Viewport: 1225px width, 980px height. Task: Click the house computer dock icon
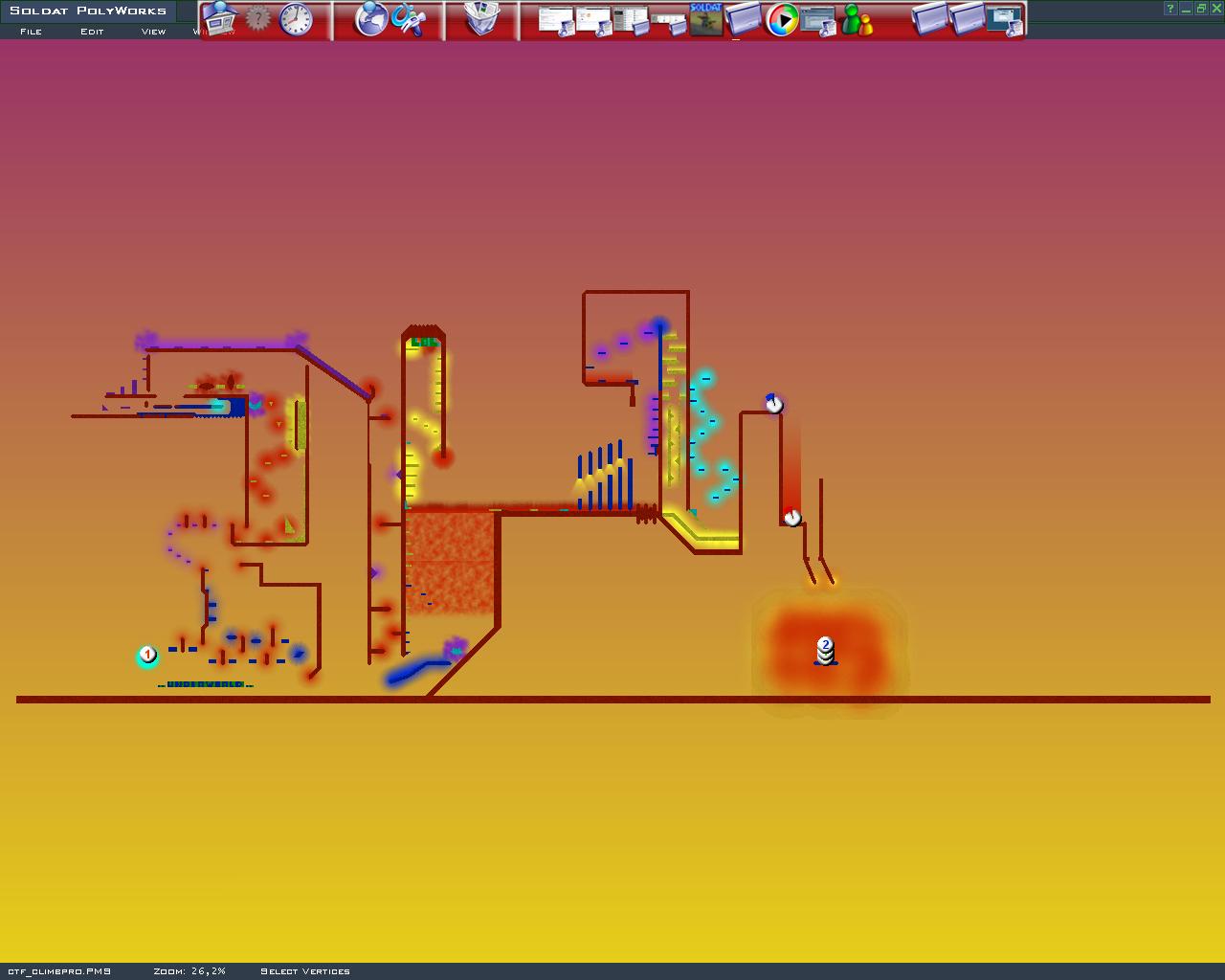pyautogui.click(x=219, y=19)
